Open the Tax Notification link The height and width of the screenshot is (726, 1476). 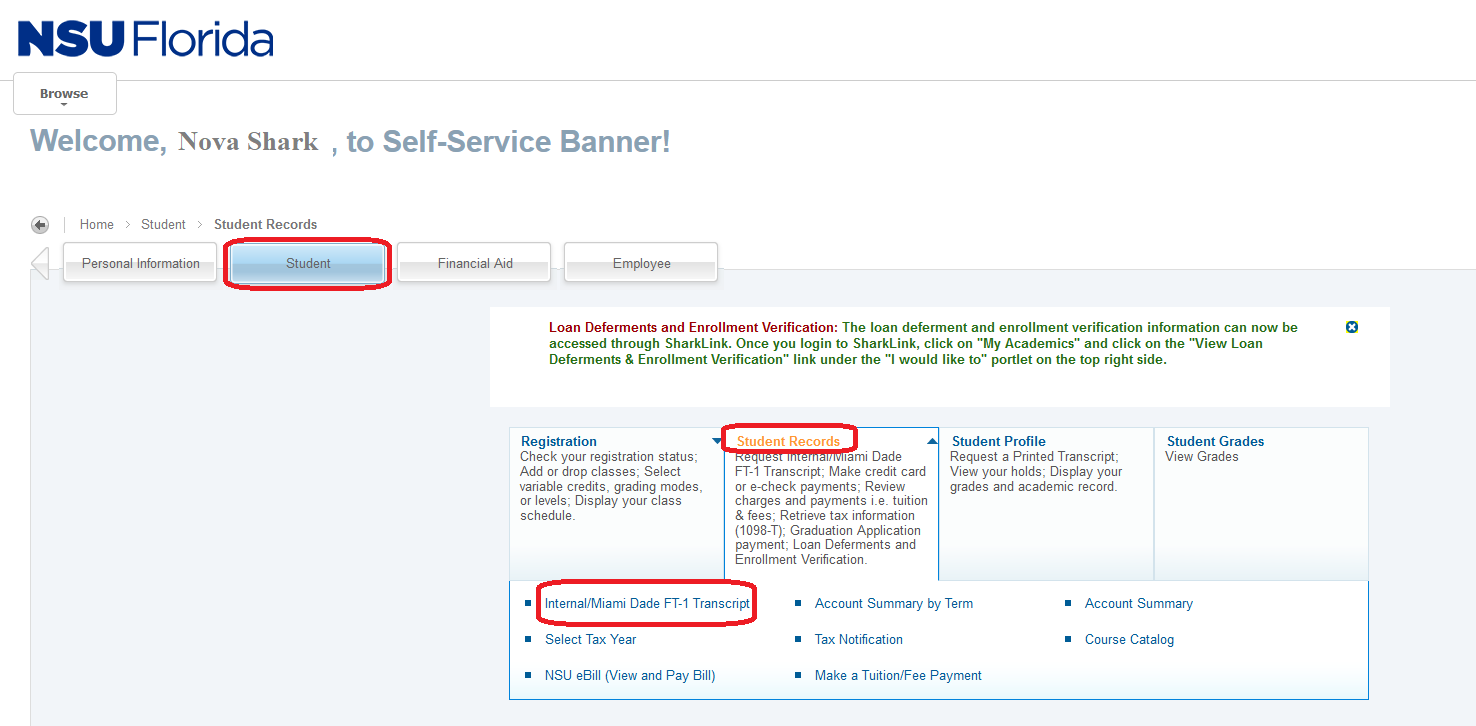tap(859, 640)
